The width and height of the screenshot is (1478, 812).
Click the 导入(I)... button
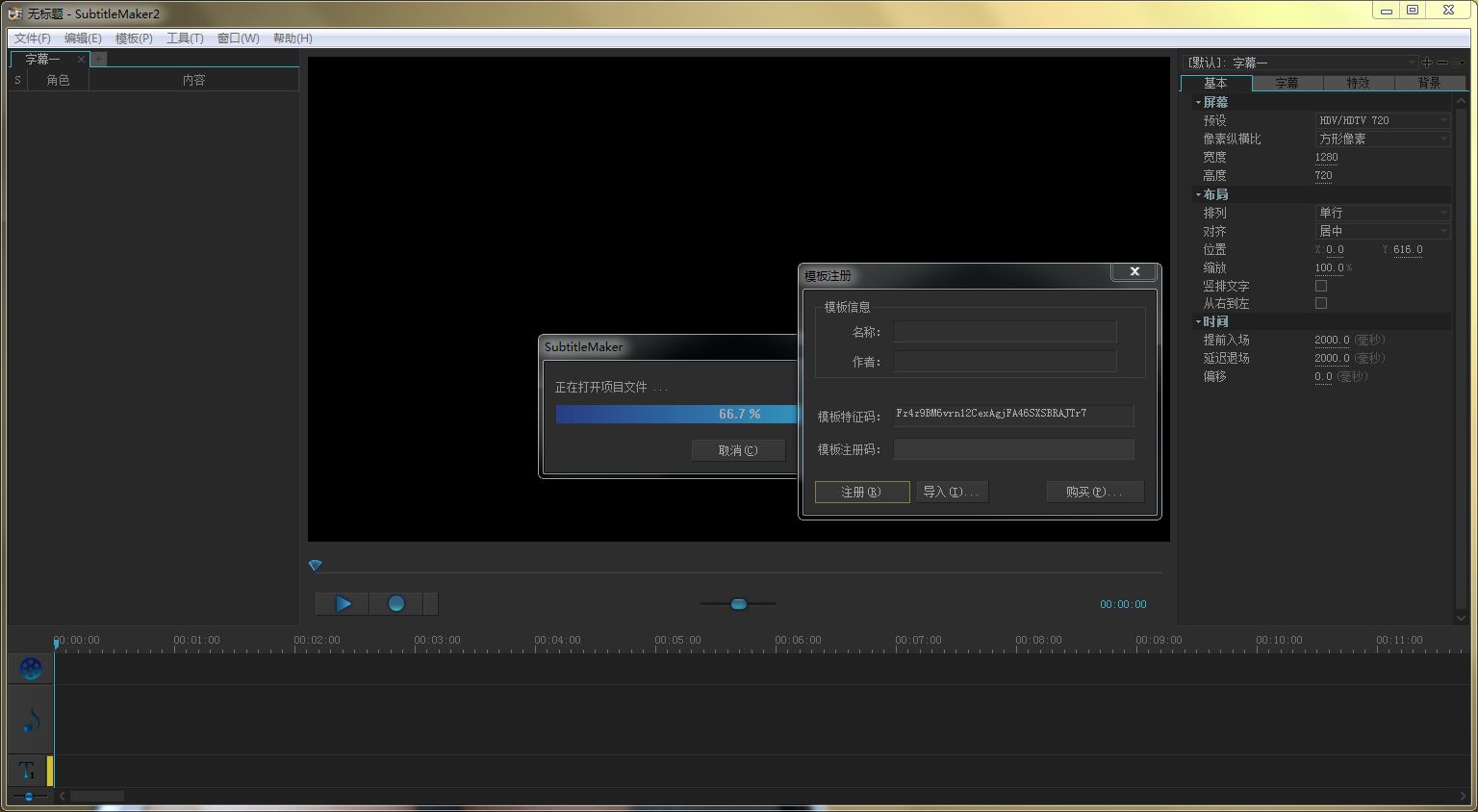coord(951,492)
